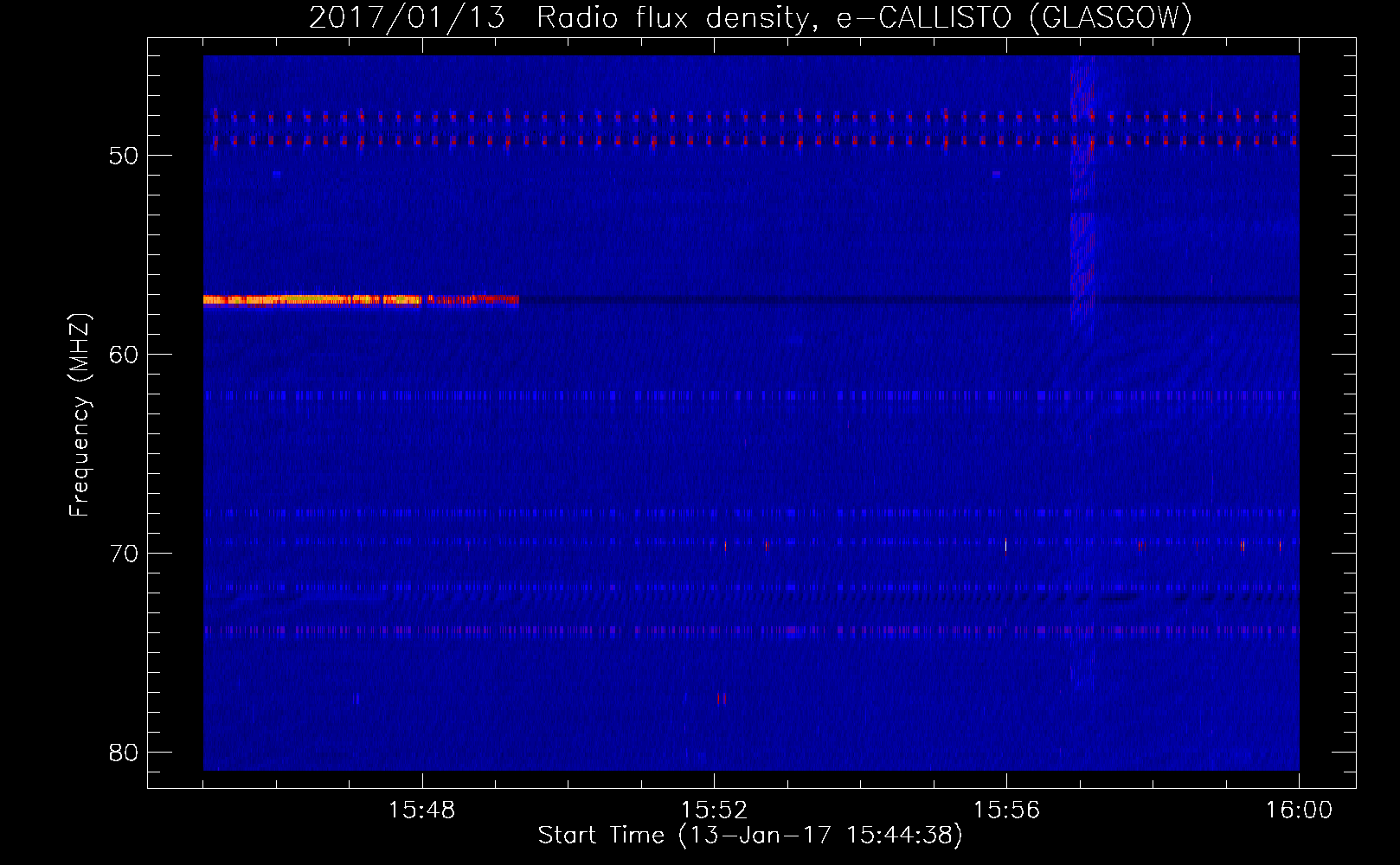Viewport: 1400px width, 865px height.
Task: Click the 80 frequency tick label
Action: click(x=124, y=753)
